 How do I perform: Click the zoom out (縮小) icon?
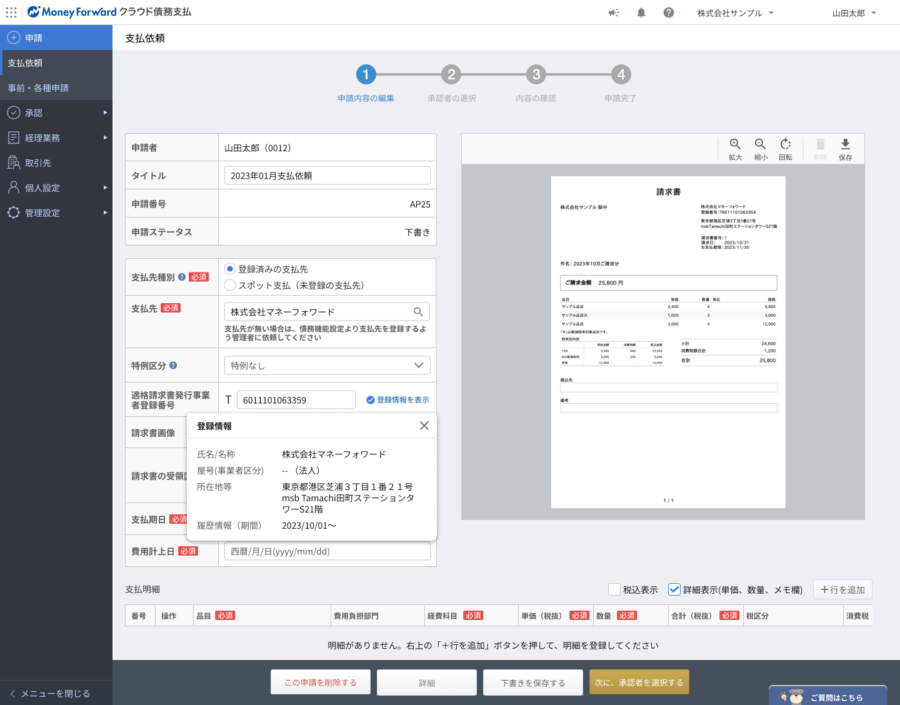point(760,146)
